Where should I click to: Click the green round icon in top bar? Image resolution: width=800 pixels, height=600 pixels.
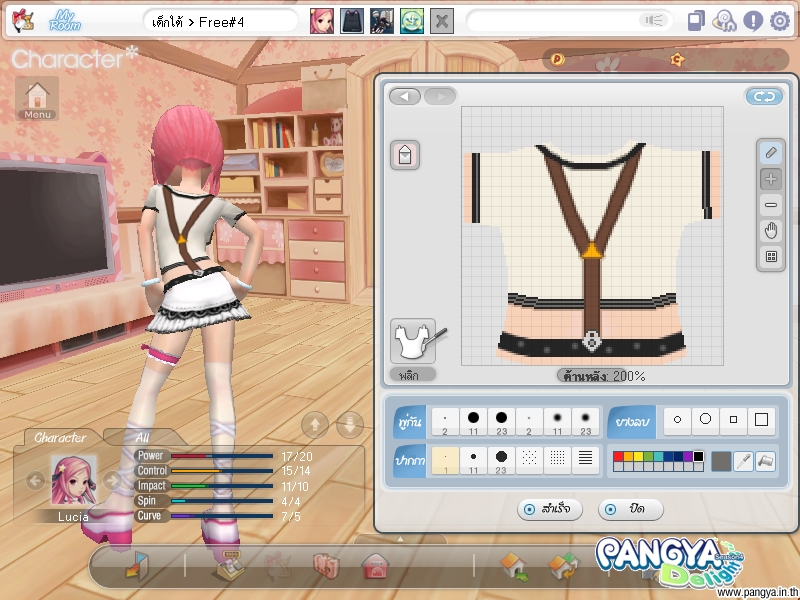tap(412, 21)
